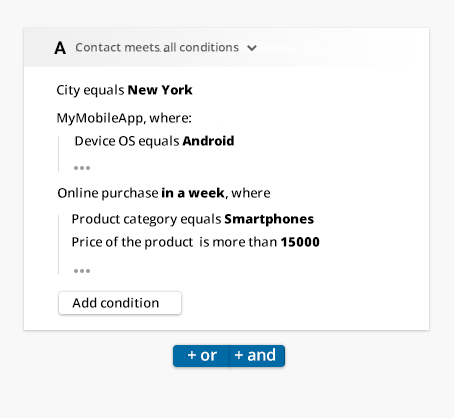Select the "City equals New York" condition

point(124,90)
